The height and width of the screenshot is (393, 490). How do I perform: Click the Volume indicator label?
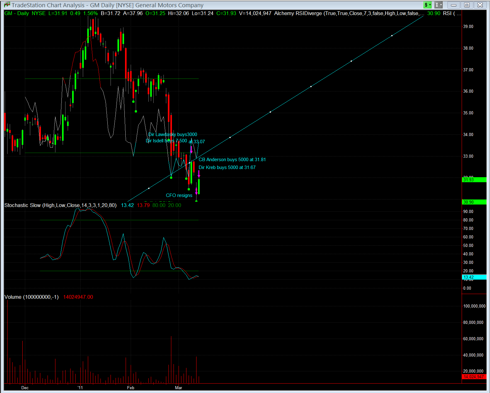point(32,297)
